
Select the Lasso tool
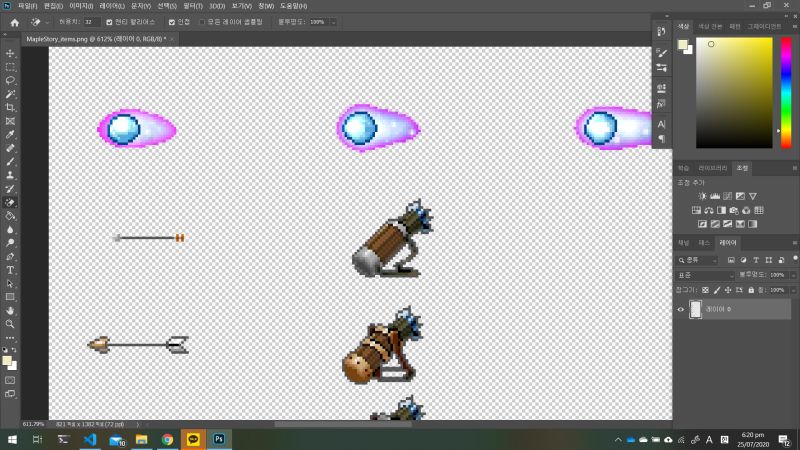(x=10, y=81)
